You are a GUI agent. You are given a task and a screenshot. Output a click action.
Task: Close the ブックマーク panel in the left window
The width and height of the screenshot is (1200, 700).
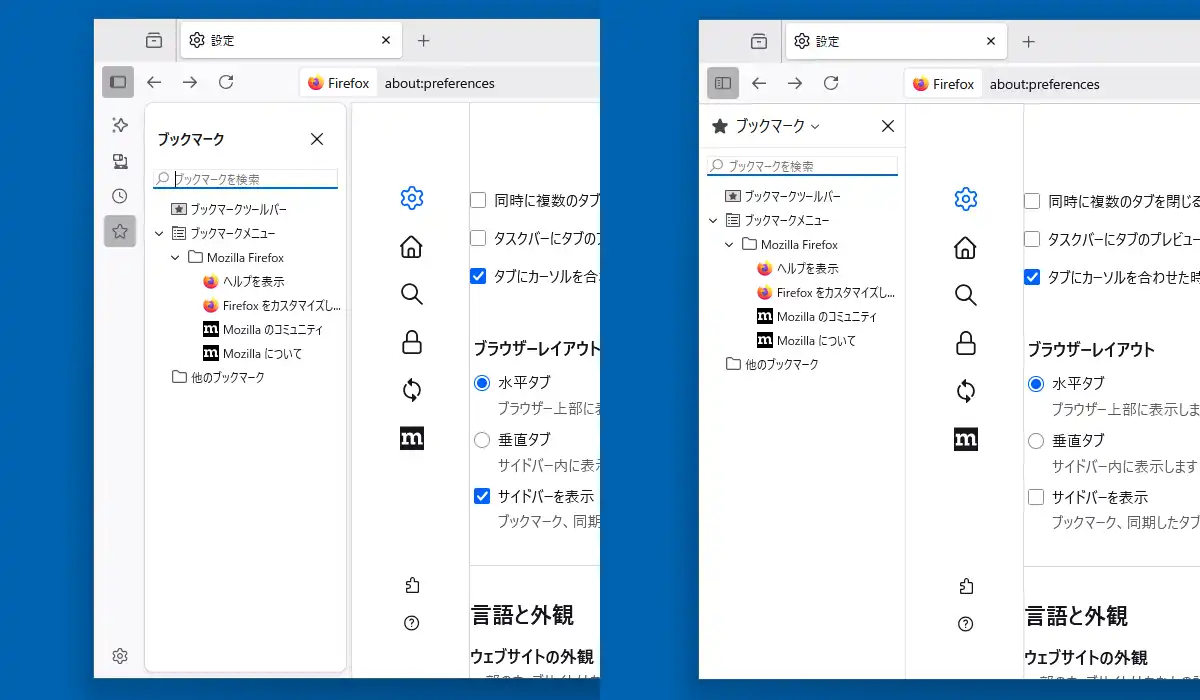point(317,139)
